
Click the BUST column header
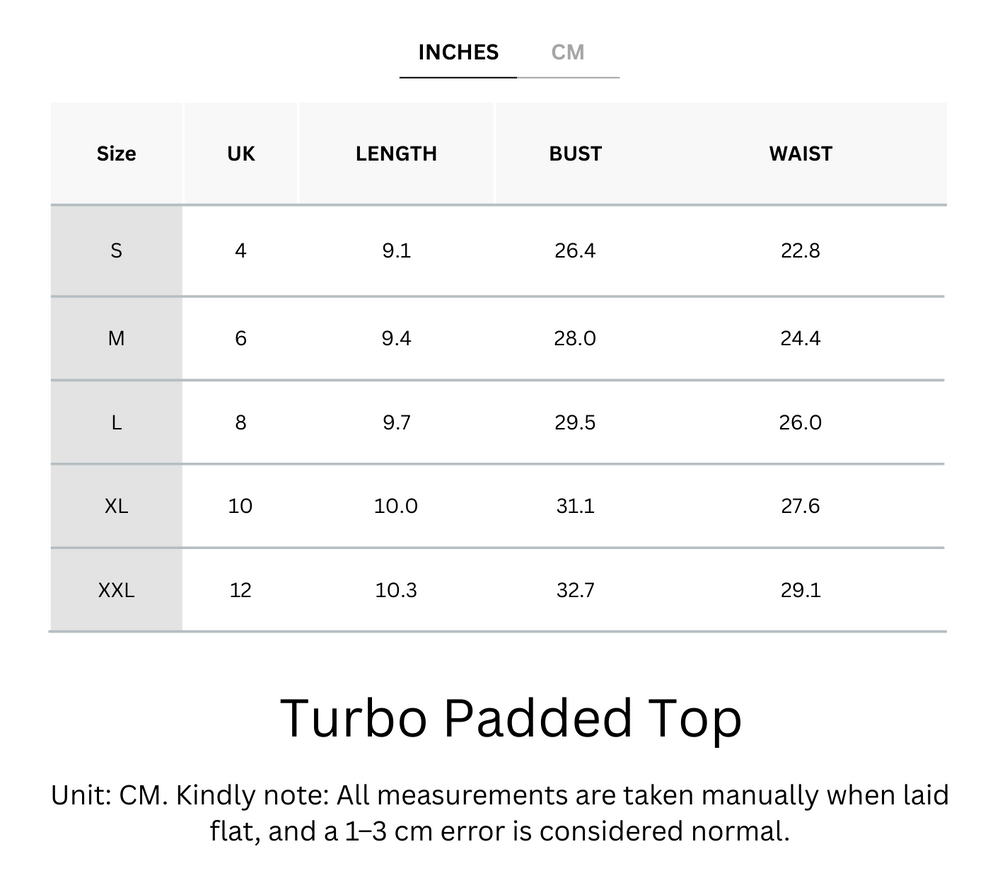(575, 153)
